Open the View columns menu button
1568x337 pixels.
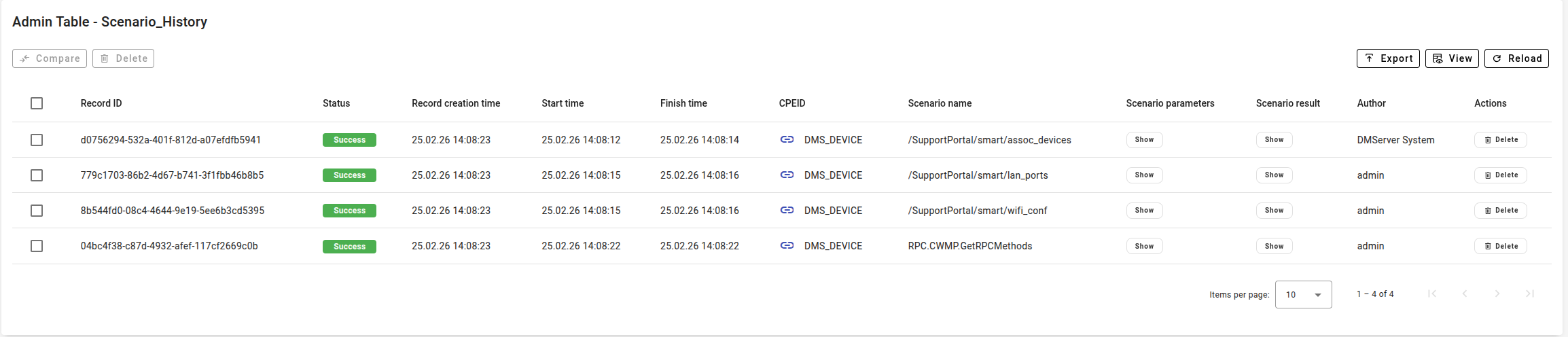pos(1452,58)
